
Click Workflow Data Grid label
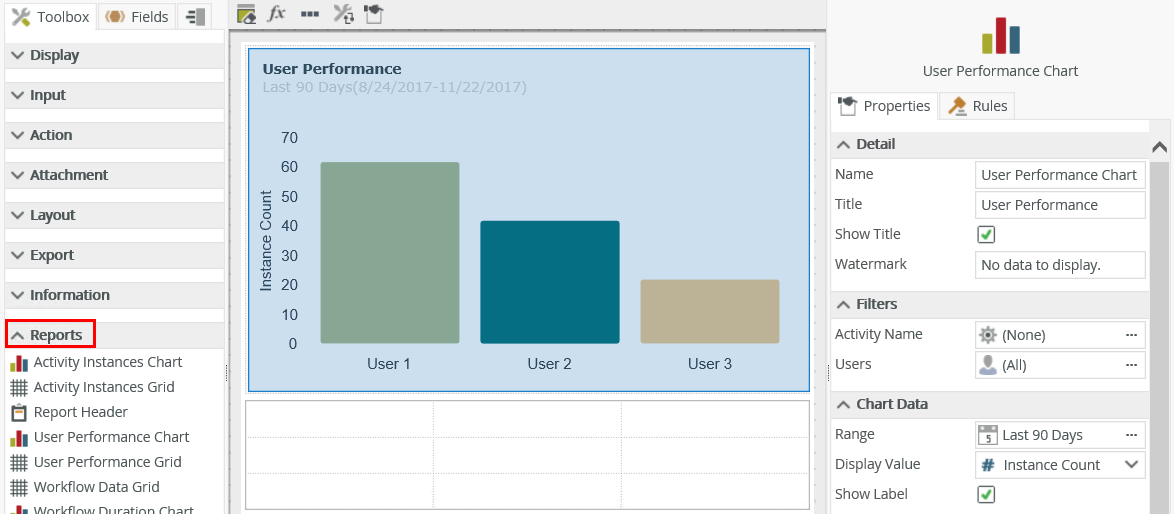[x=97, y=487]
